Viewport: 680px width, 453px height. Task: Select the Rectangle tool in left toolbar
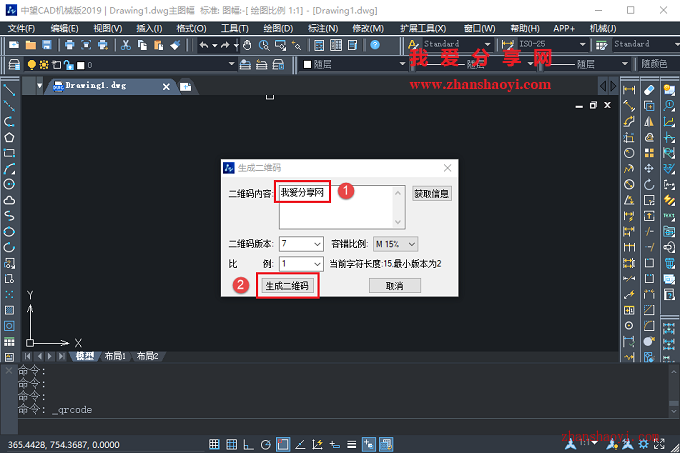(x=9, y=153)
